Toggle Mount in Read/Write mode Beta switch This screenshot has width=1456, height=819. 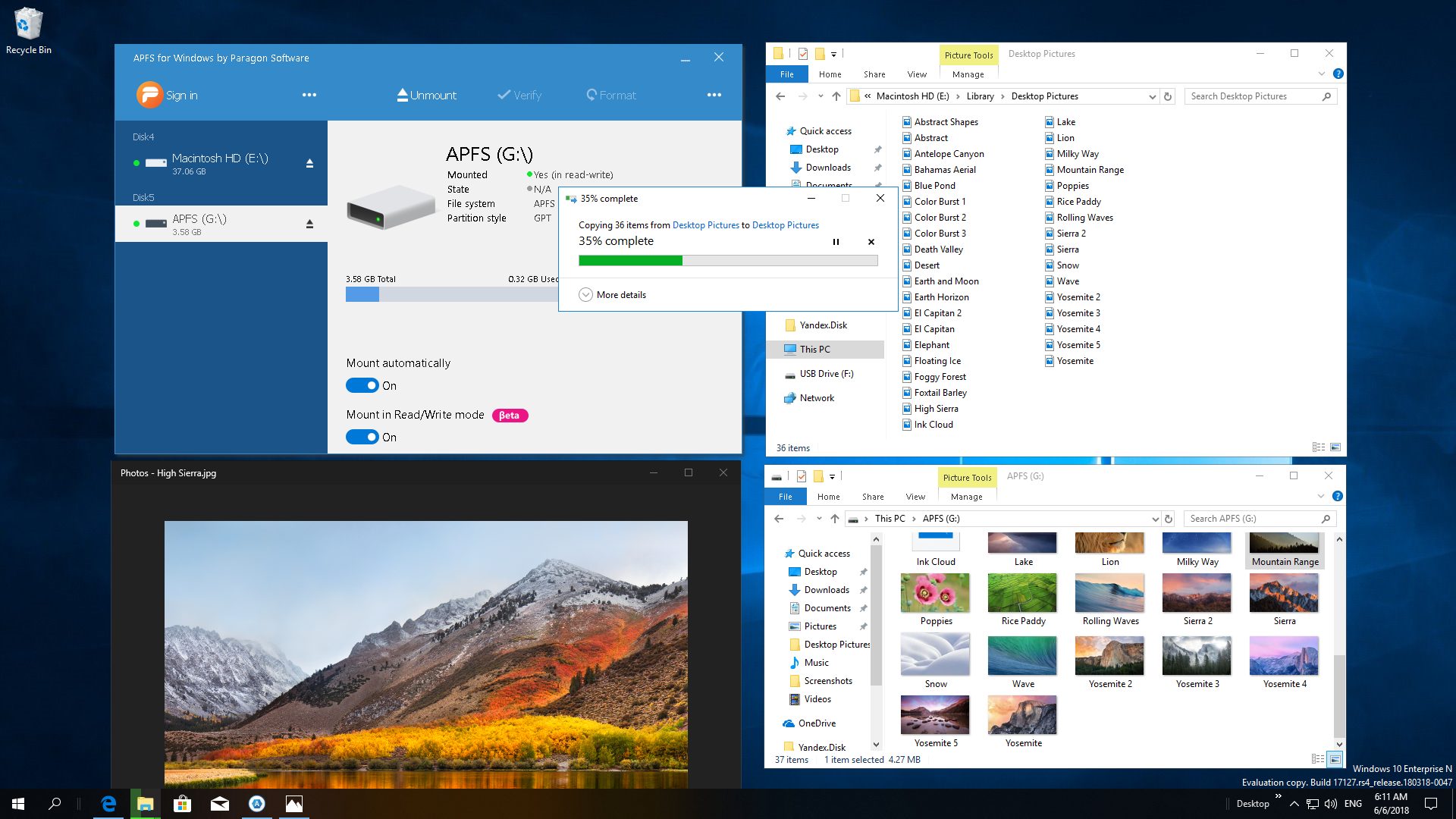coord(362,437)
